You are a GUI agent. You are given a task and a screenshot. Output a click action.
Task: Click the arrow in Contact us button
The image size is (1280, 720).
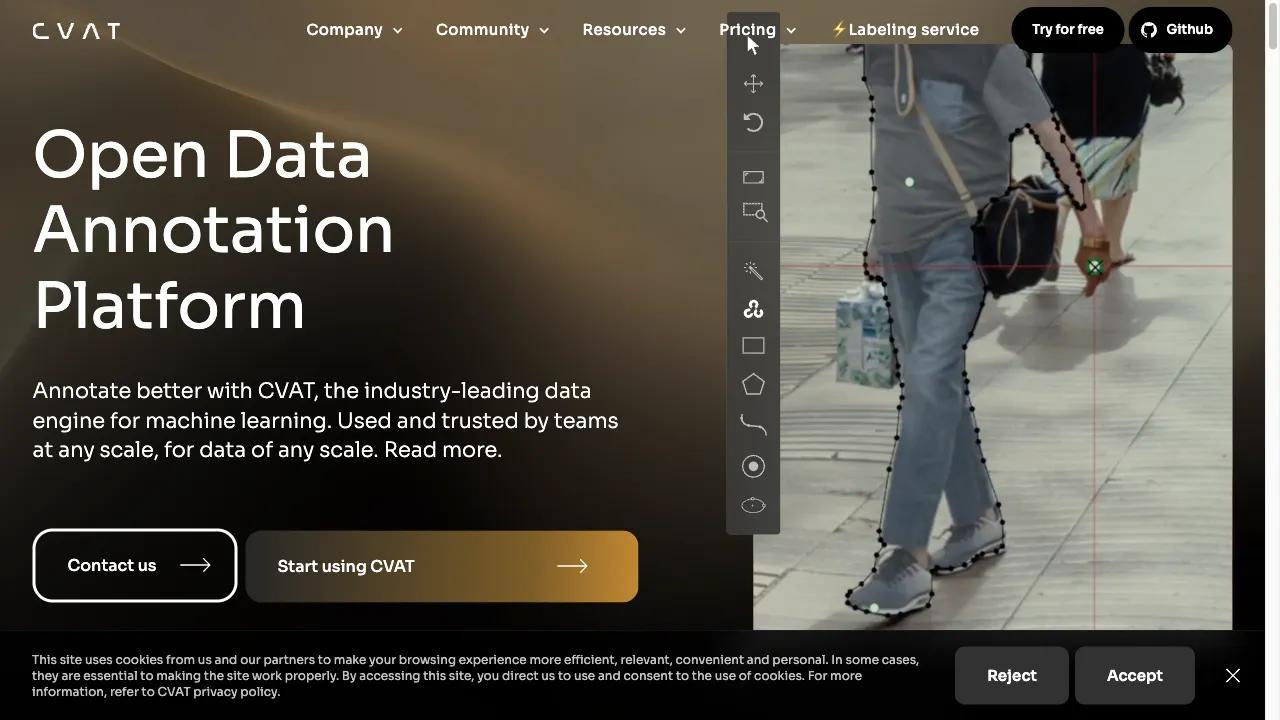[195, 565]
